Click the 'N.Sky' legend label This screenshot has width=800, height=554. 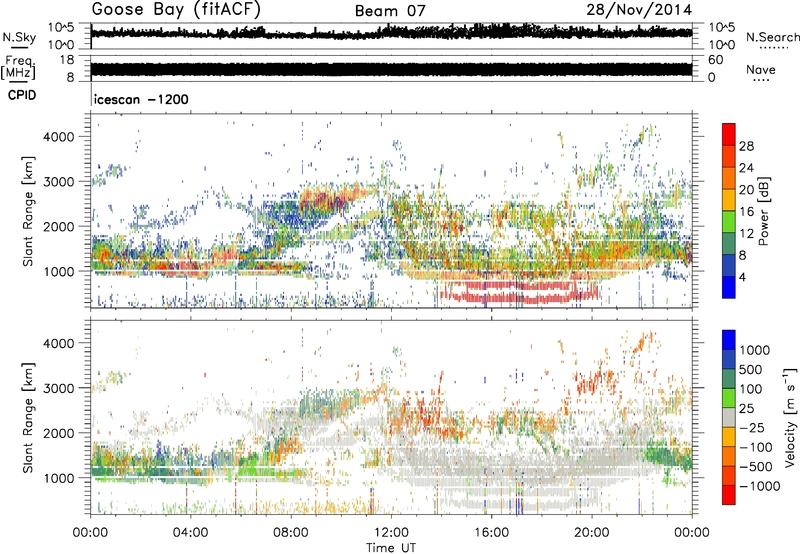(x=19, y=37)
